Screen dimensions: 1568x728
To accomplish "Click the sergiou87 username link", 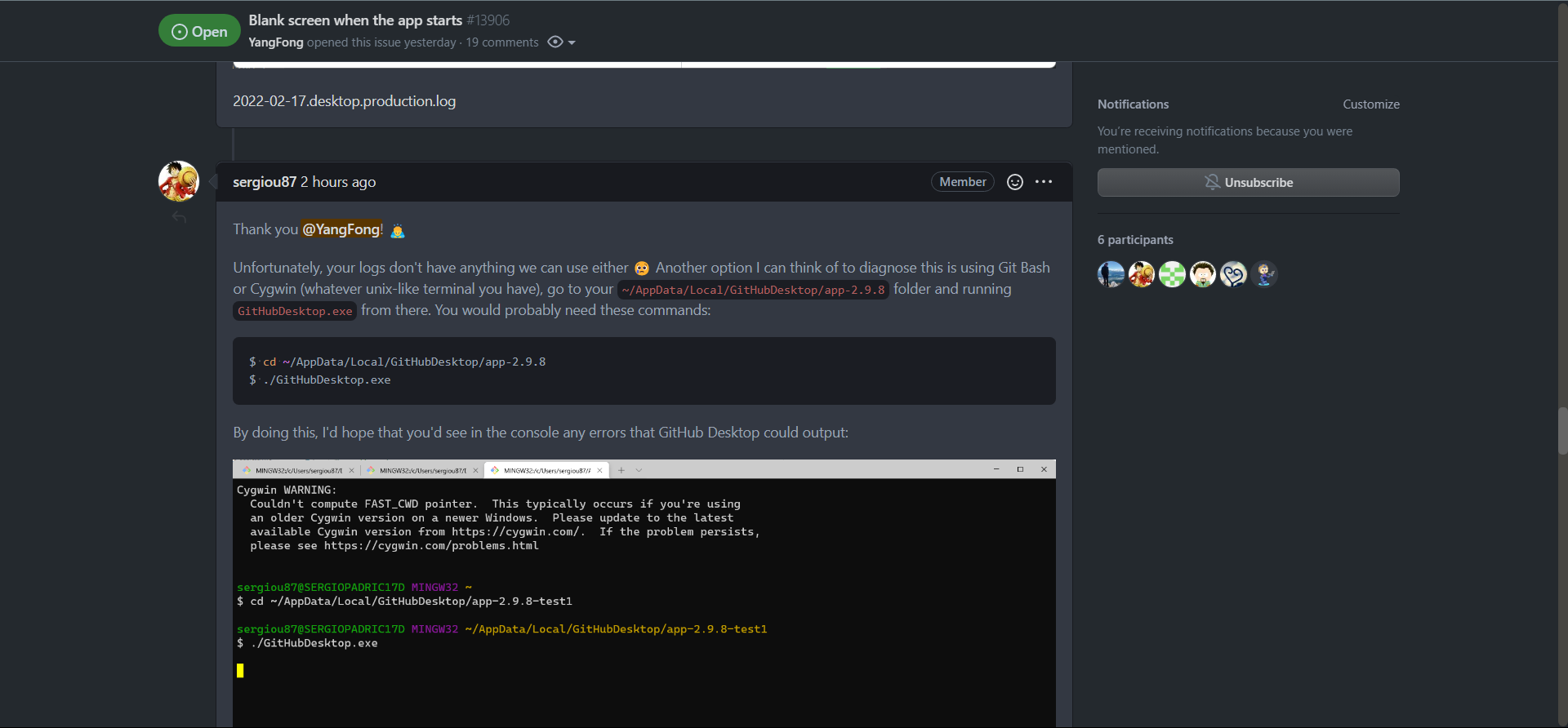I will [x=264, y=182].
